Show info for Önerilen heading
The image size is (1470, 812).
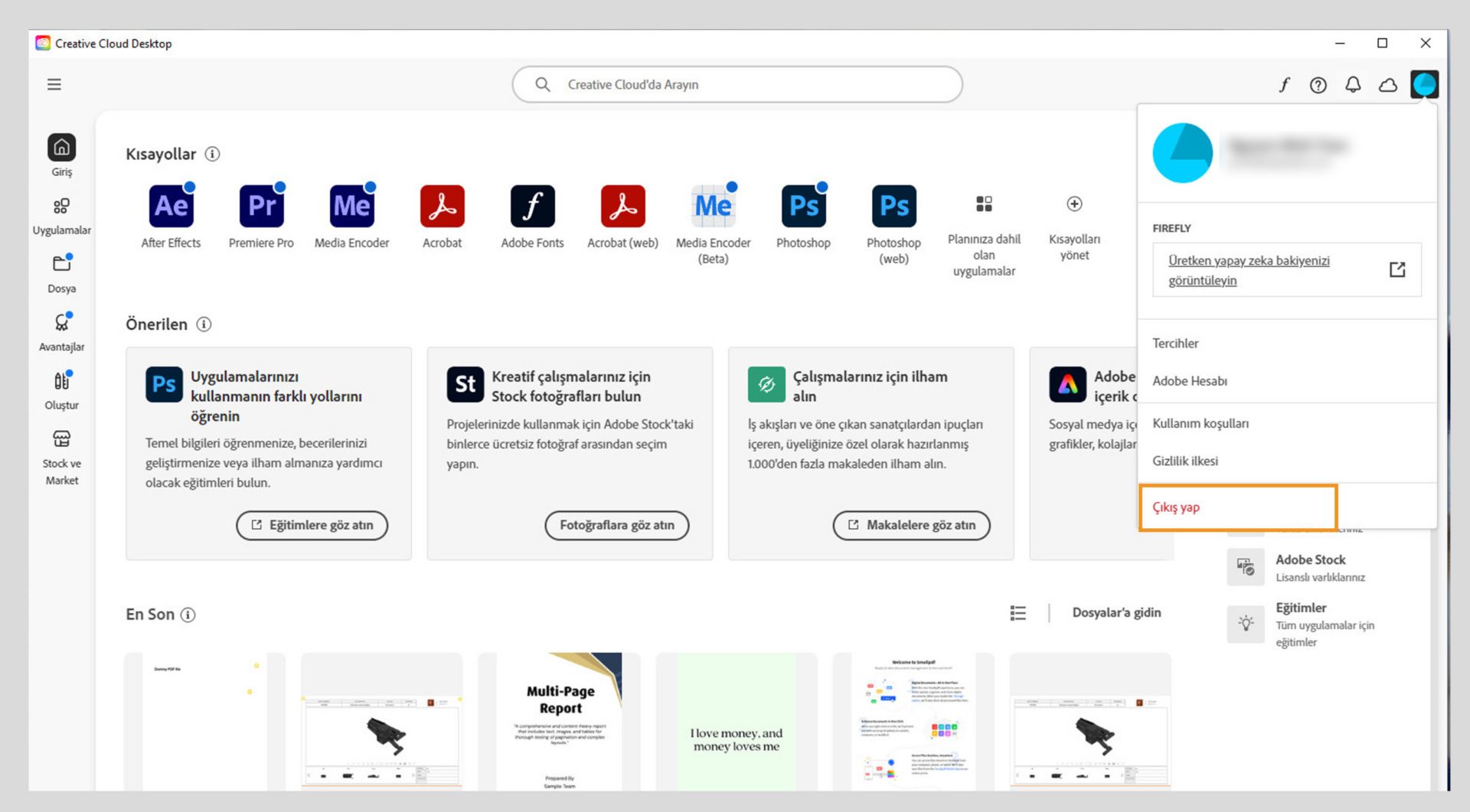[204, 324]
